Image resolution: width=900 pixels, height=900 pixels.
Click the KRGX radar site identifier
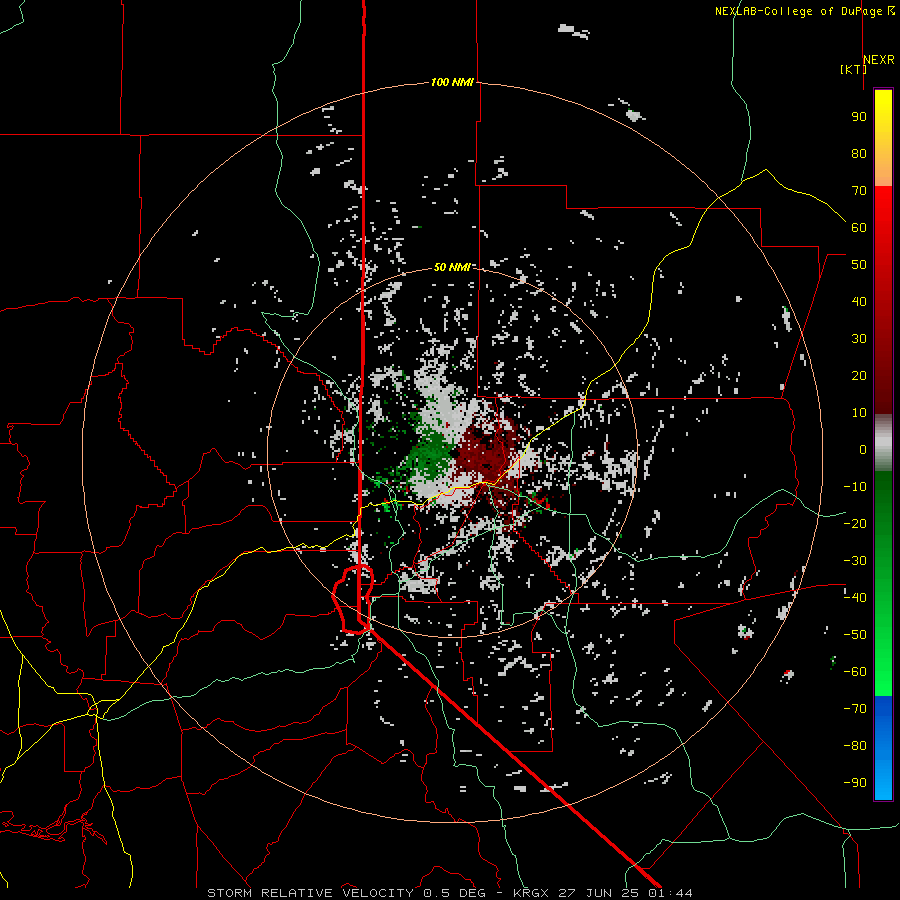535,893
